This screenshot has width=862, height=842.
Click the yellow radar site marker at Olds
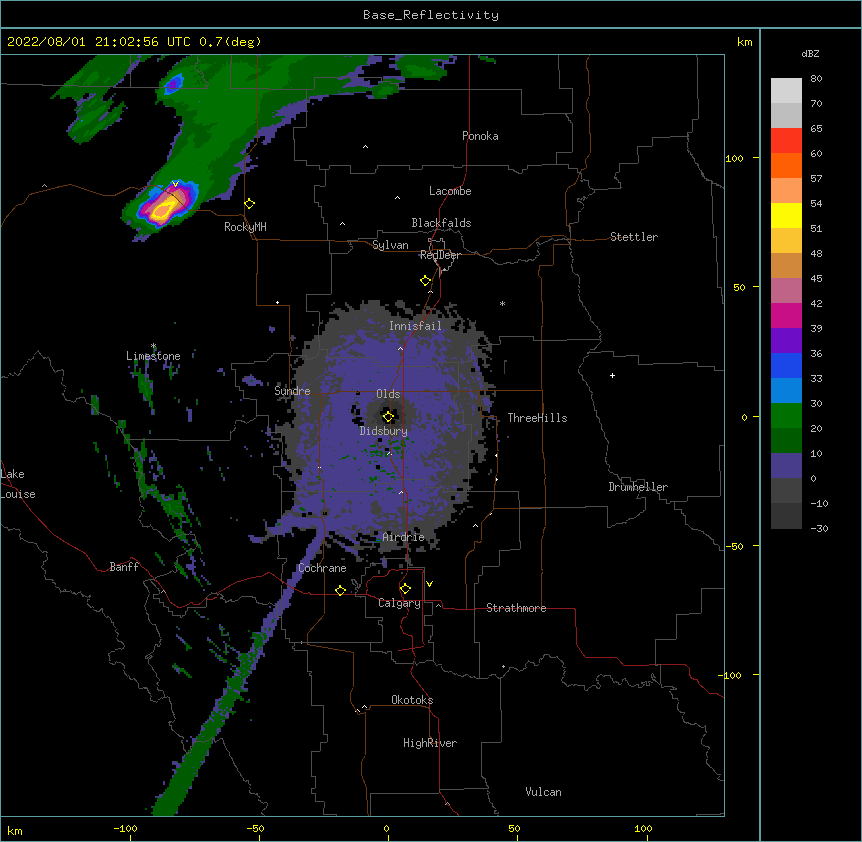(388, 416)
